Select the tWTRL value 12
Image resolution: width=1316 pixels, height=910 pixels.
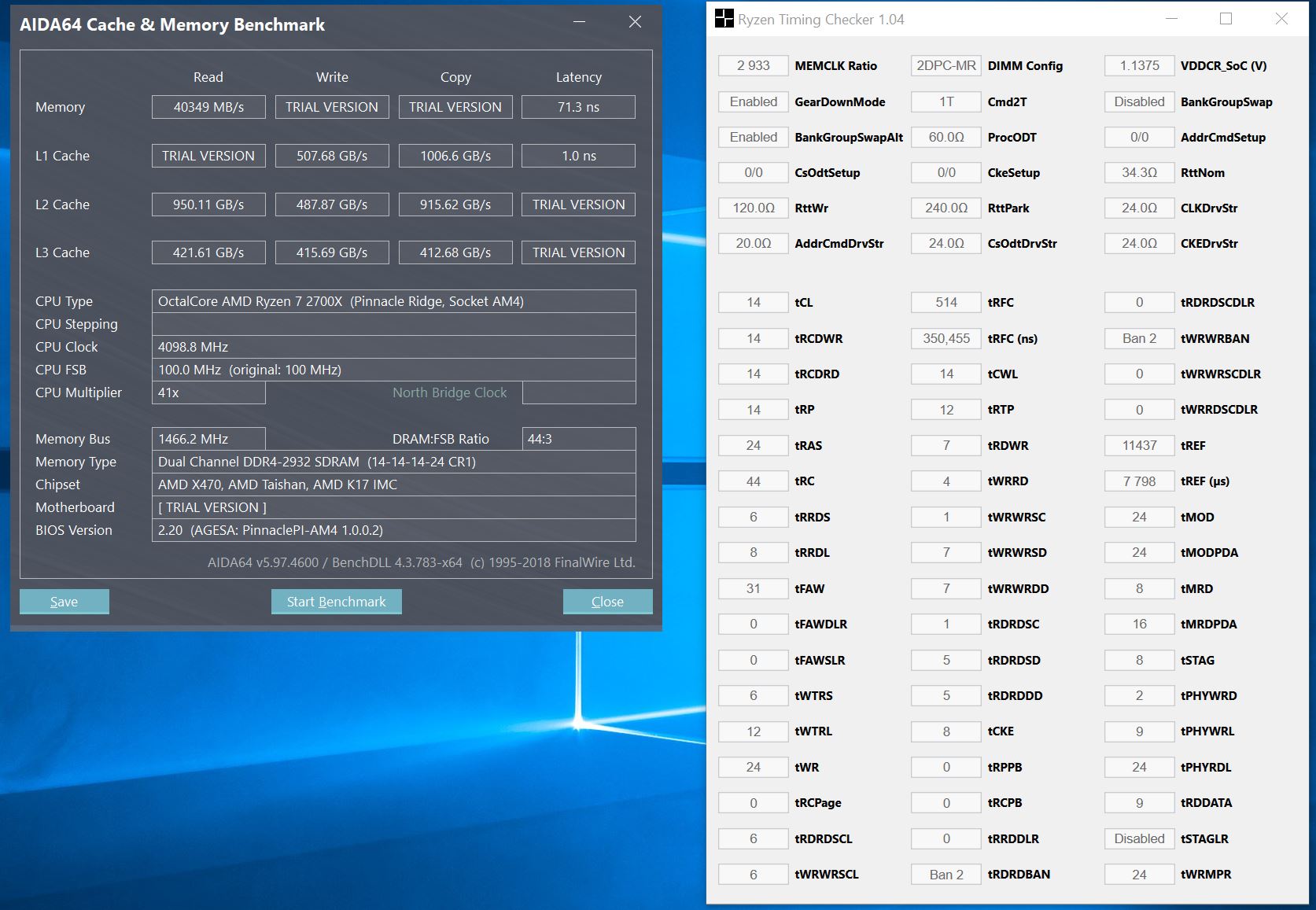tap(754, 731)
